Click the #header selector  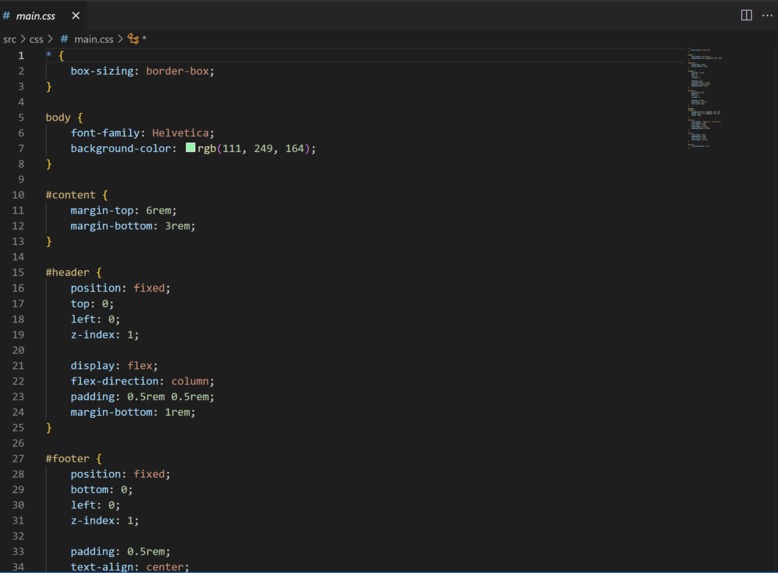67,272
